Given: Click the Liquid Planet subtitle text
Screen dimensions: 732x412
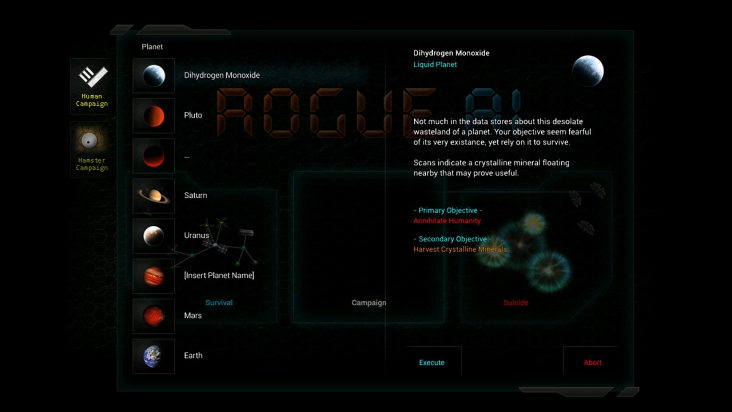Looking at the screenshot, I should tap(435, 64).
